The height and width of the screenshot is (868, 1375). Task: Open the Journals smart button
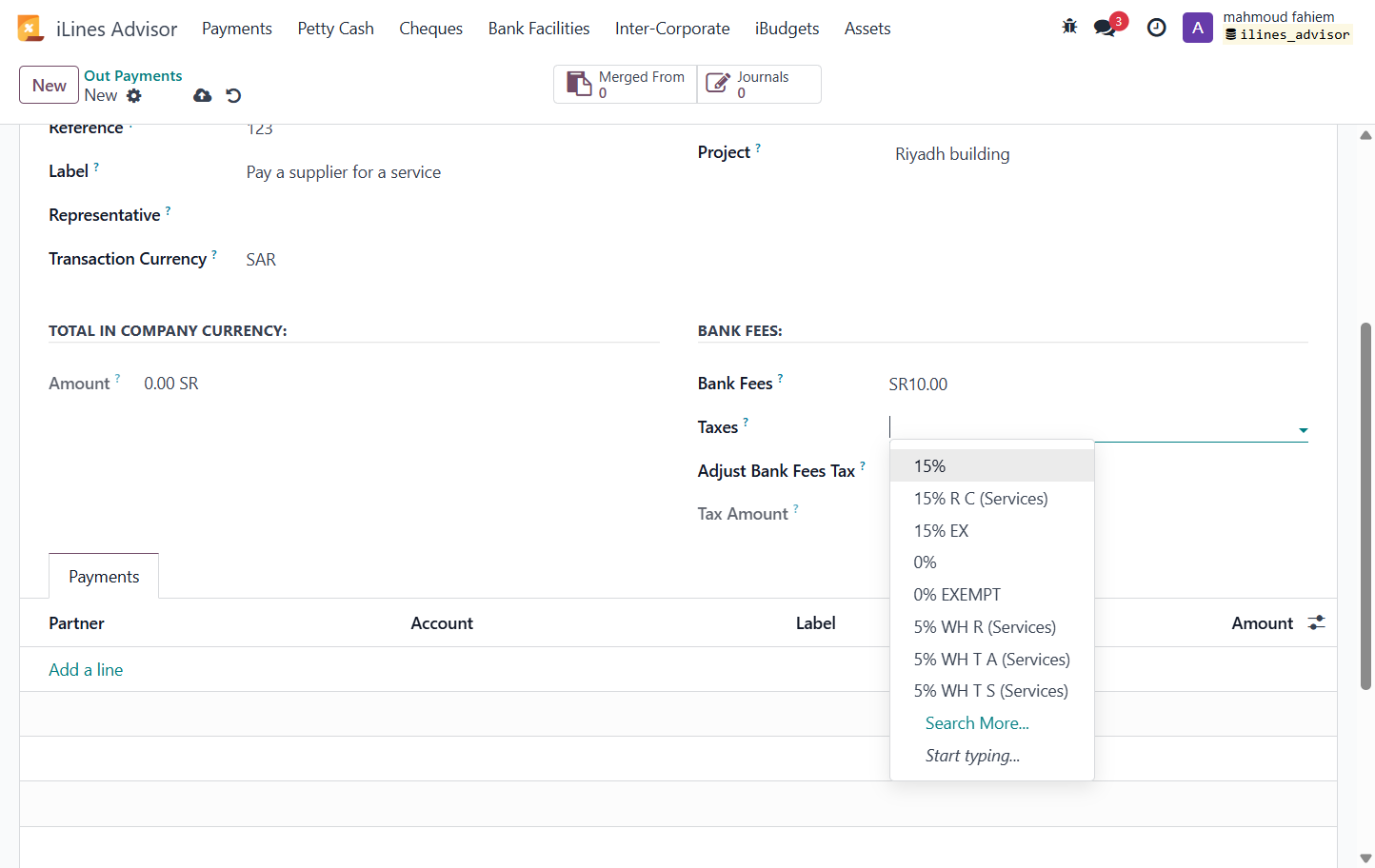[x=759, y=84]
